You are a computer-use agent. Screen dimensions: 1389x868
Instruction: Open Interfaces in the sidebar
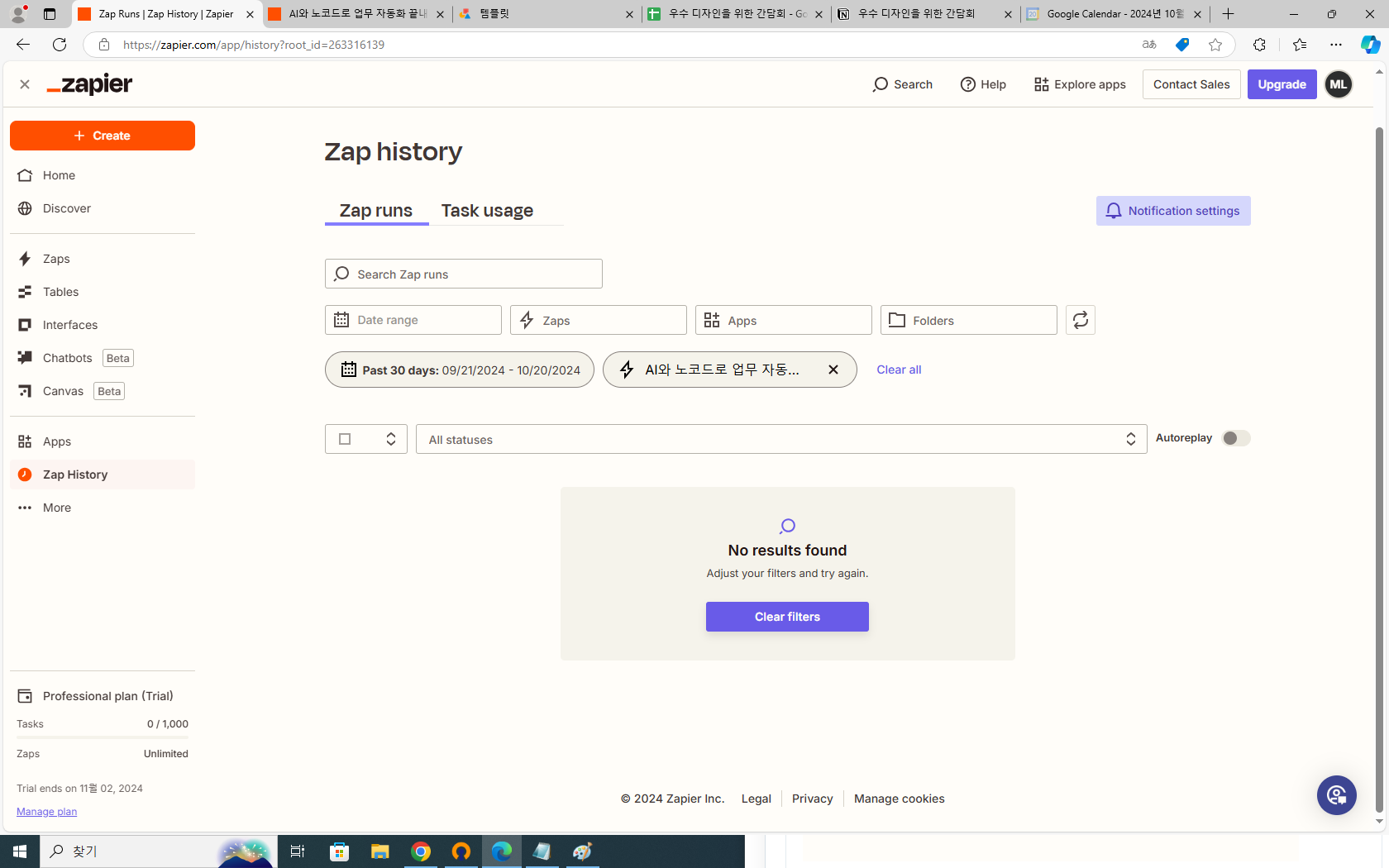(103, 325)
